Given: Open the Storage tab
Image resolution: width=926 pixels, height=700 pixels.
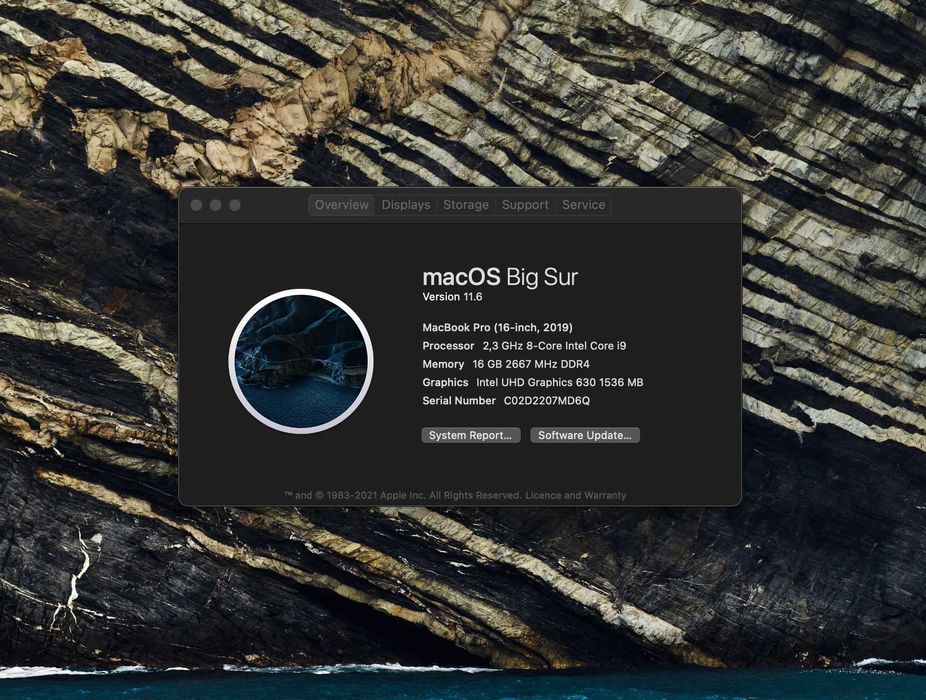Looking at the screenshot, I should (466, 205).
